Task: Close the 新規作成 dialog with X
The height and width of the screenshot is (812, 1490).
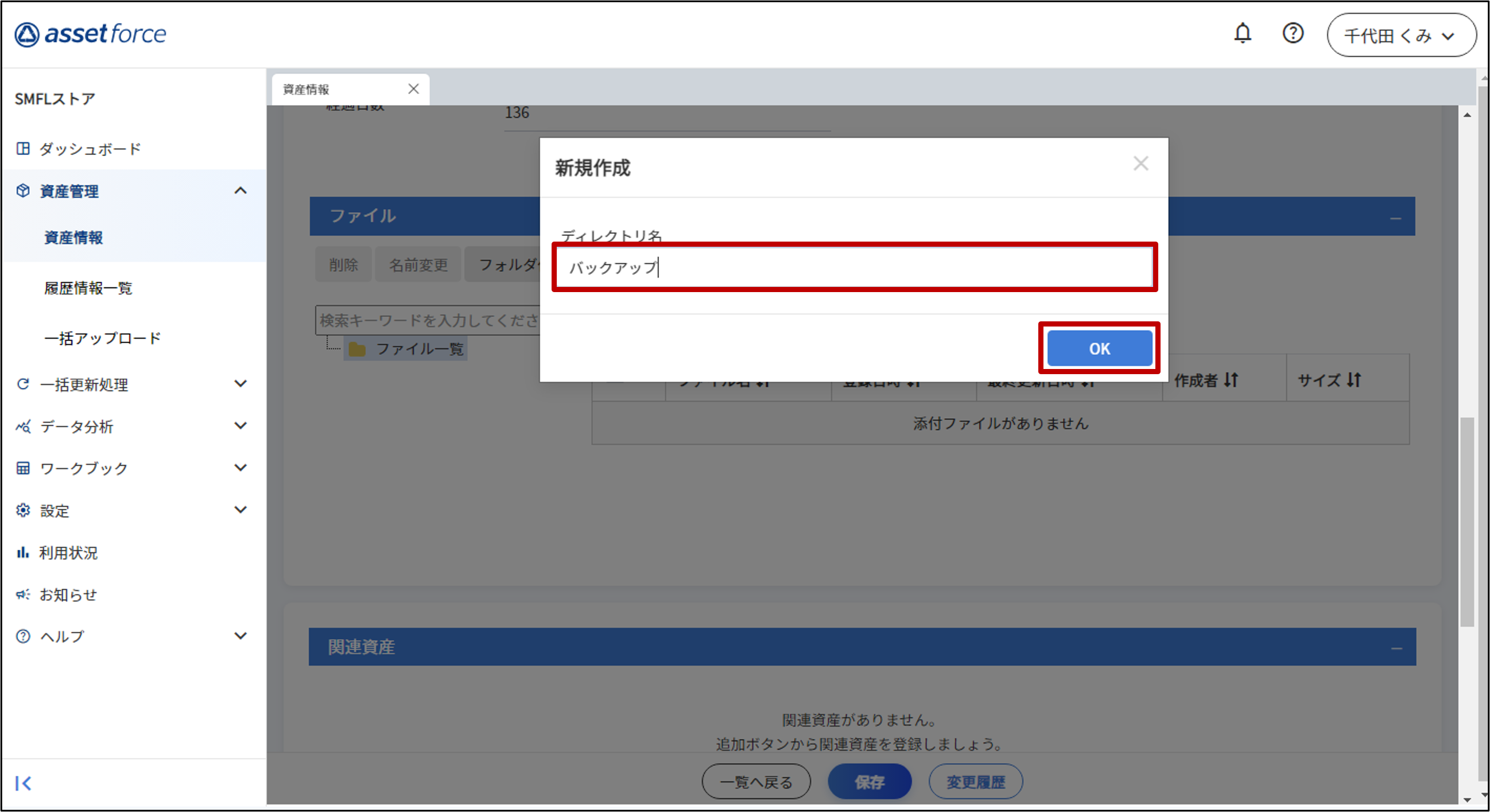Action: [x=1140, y=164]
